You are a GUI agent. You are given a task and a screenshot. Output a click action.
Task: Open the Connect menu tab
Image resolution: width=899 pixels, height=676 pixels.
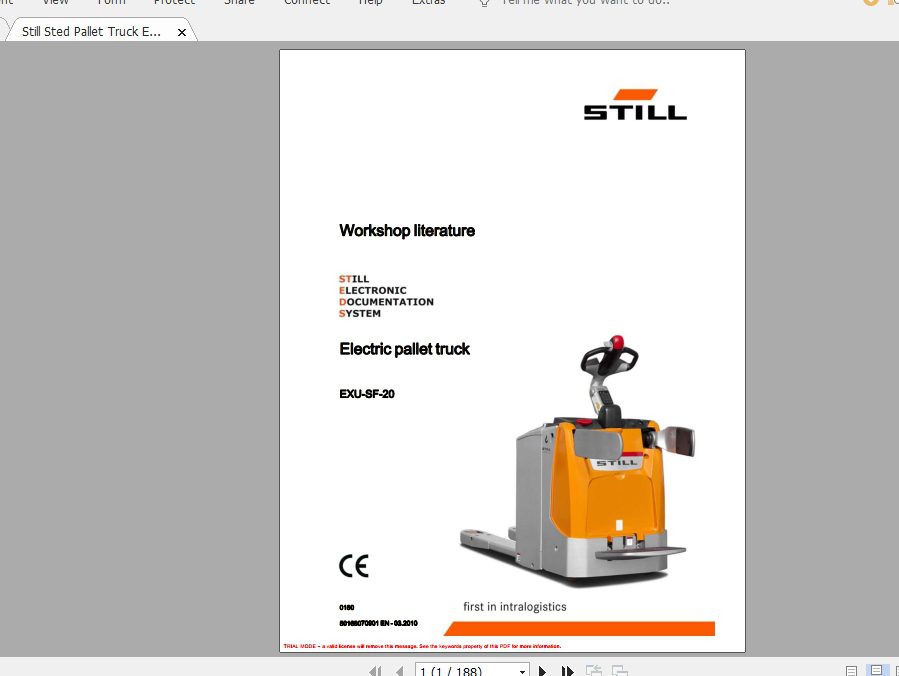tap(307, 2)
